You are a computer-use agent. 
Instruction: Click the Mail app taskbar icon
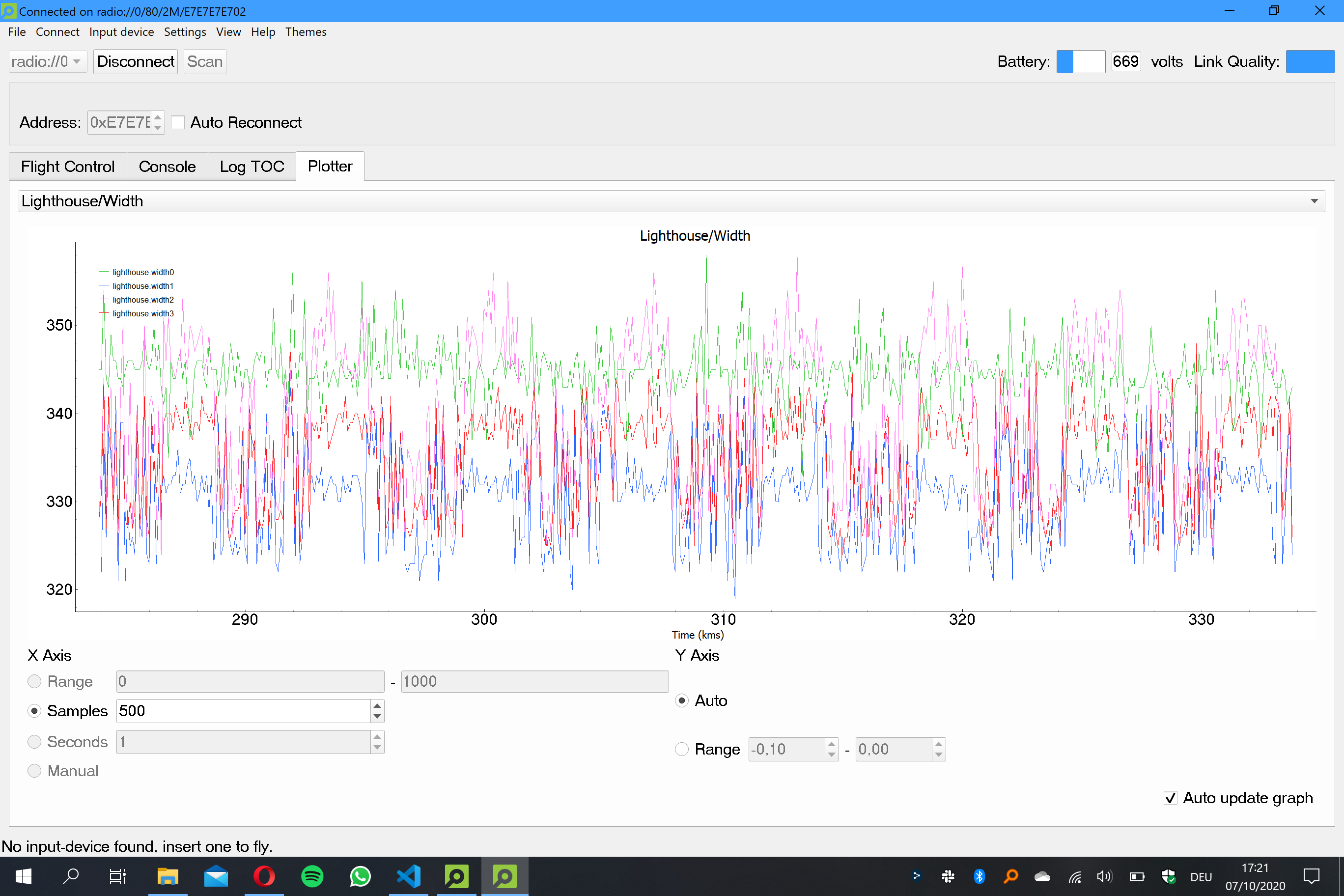point(216,876)
